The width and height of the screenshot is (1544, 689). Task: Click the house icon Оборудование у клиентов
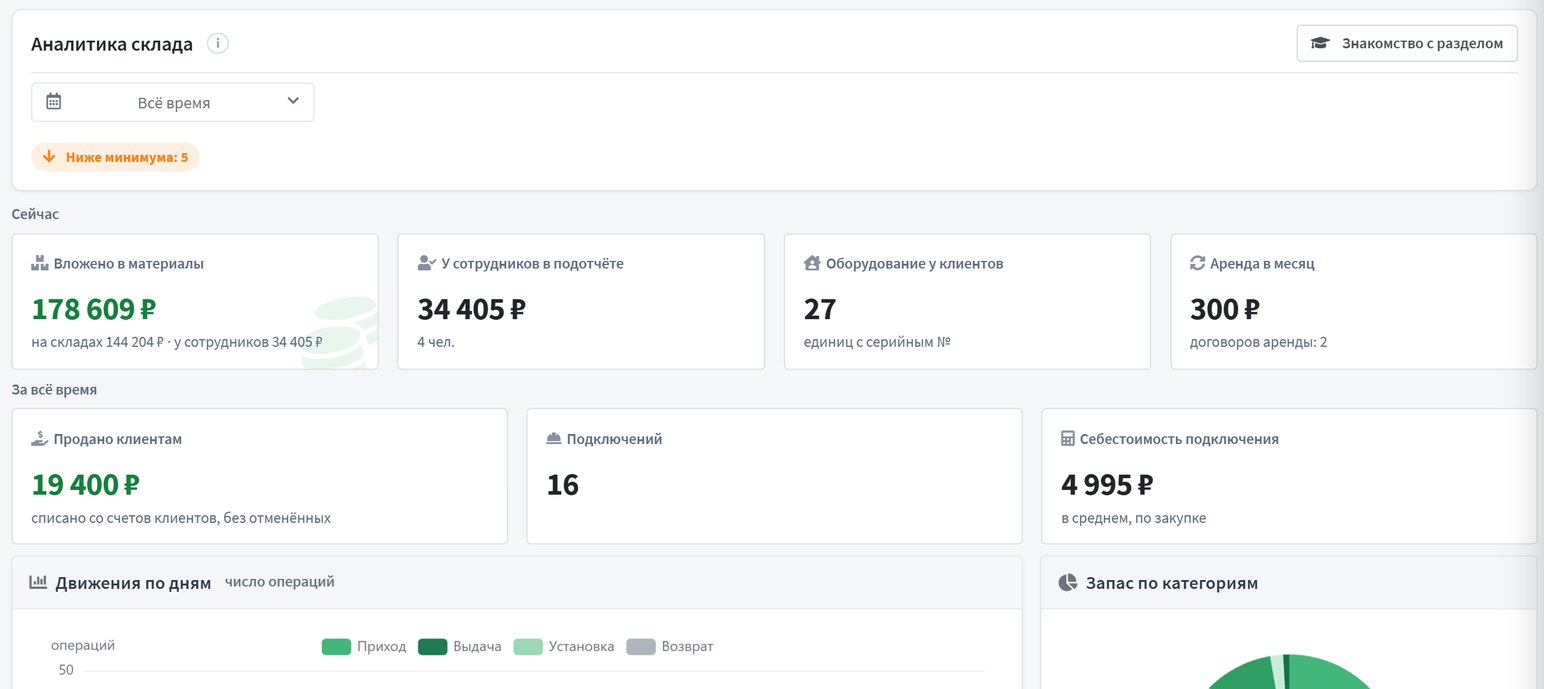pyautogui.click(x=812, y=264)
